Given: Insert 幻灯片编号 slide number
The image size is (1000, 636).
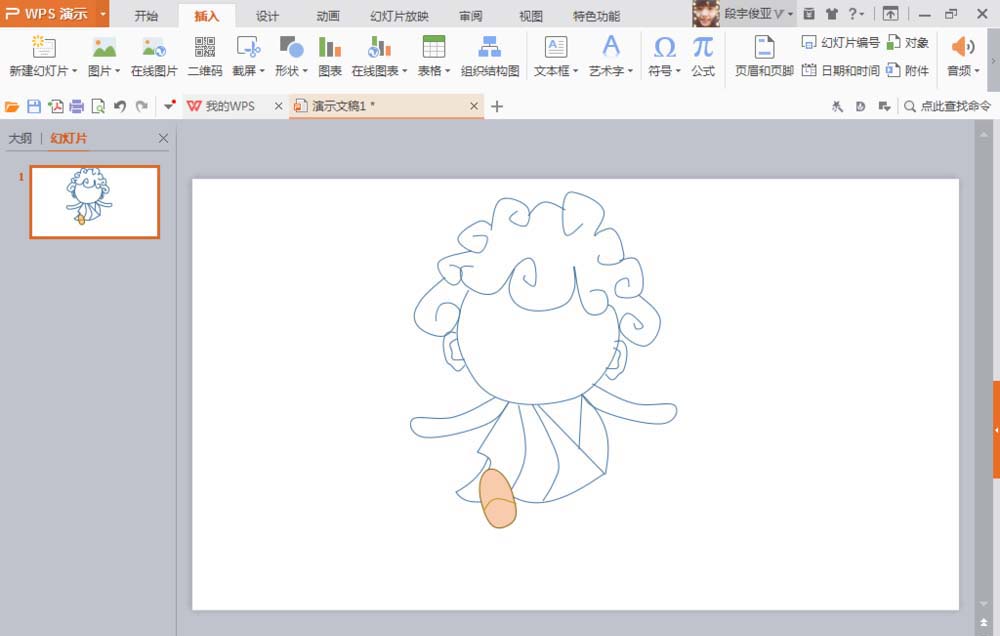Looking at the screenshot, I should [x=841, y=43].
